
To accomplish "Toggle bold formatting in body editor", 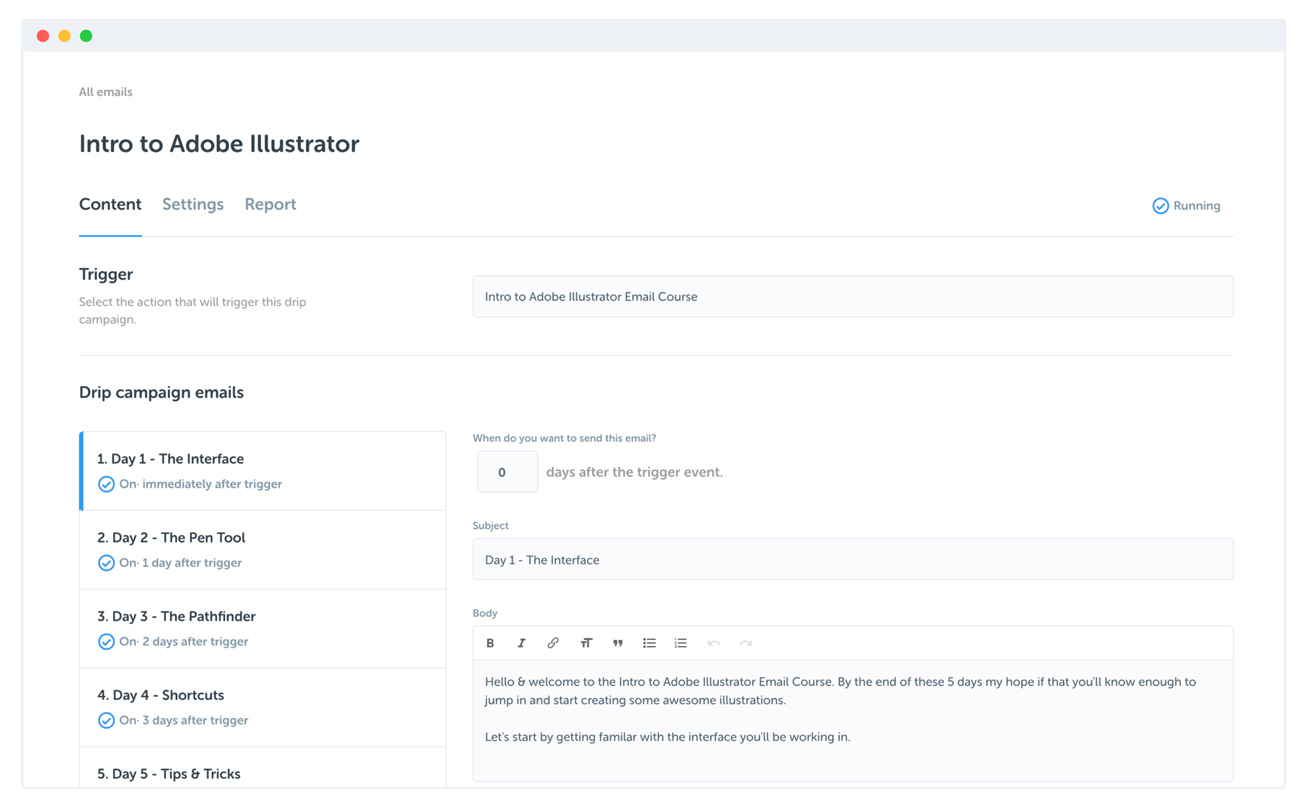I will 490,643.
